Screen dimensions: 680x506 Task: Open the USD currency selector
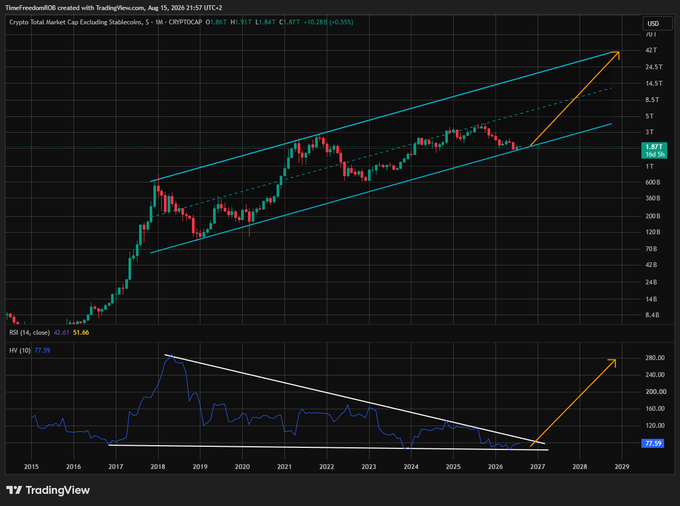[x=657, y=23]
